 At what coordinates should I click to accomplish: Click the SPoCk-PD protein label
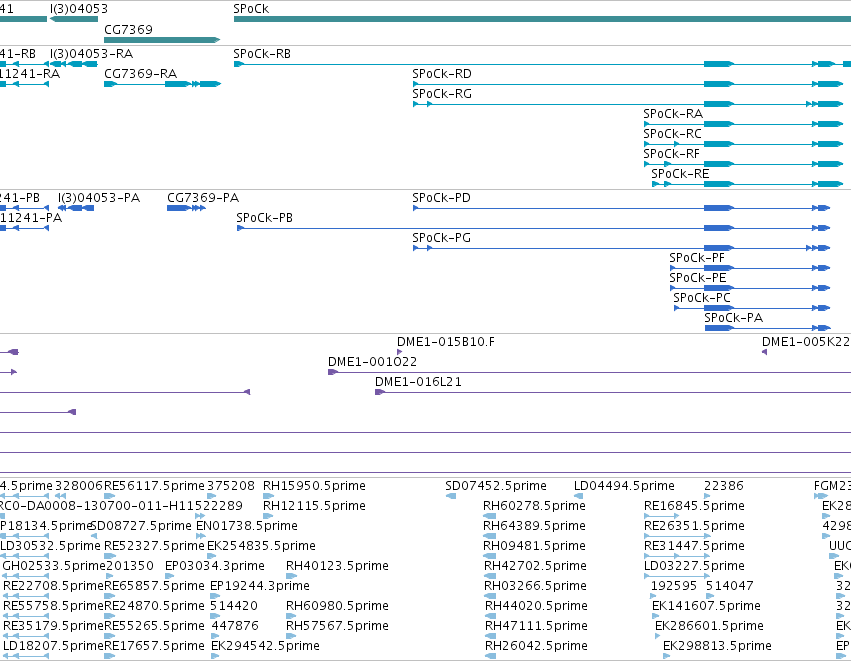coord(441,198)
